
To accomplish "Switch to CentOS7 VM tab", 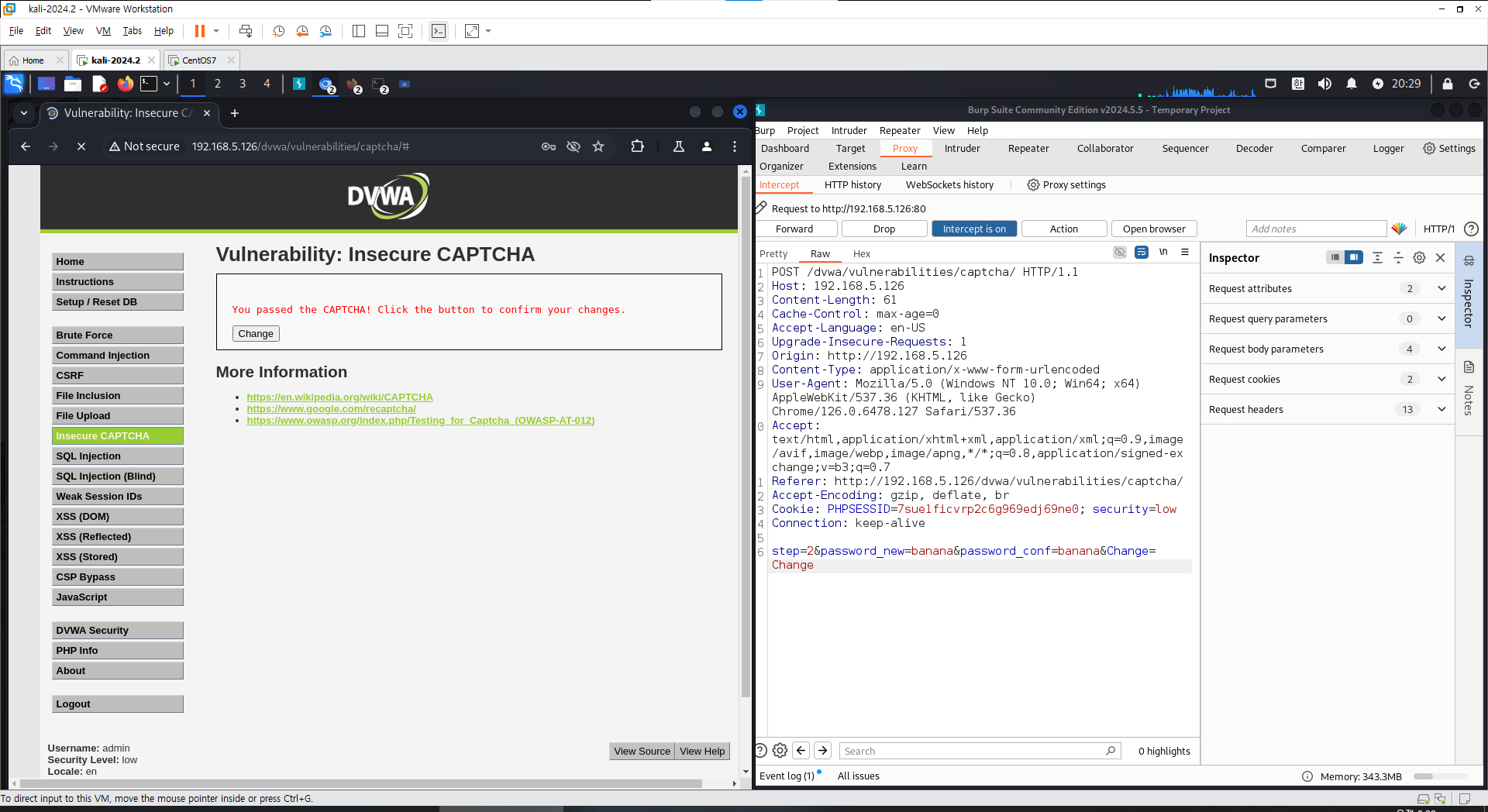I will pos(199,60).
